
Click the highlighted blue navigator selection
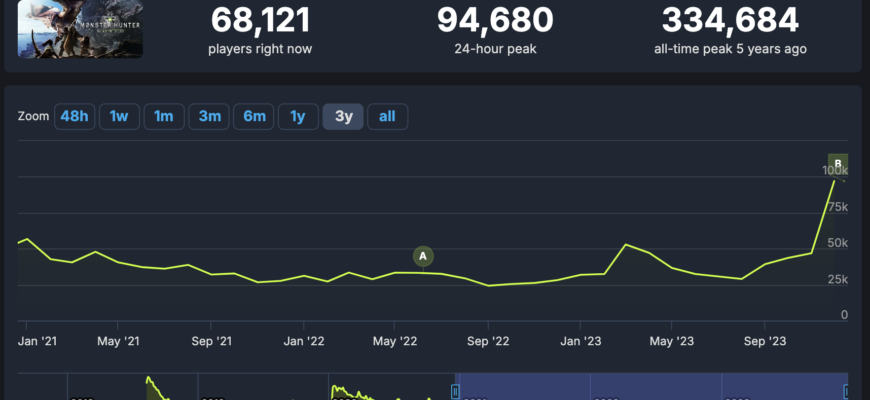650,388
